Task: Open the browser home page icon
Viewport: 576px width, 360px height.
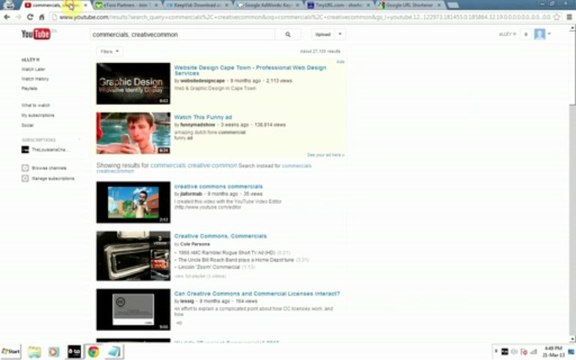Action: [x=42, y=17]
